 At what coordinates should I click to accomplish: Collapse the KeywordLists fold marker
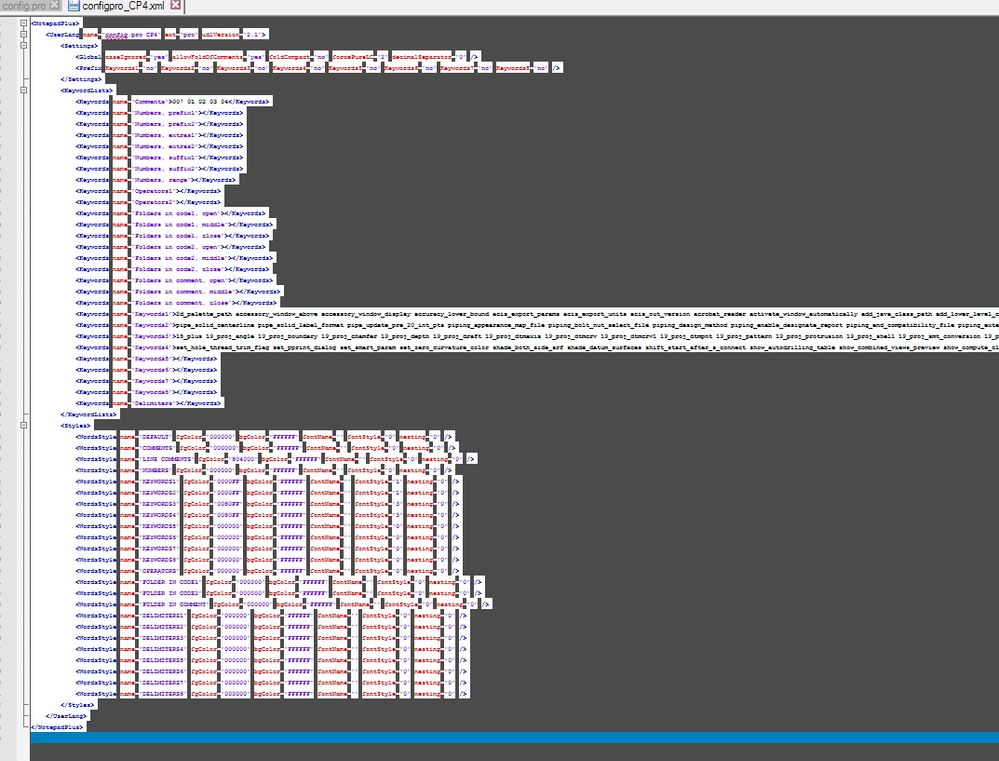coord(24,90)
